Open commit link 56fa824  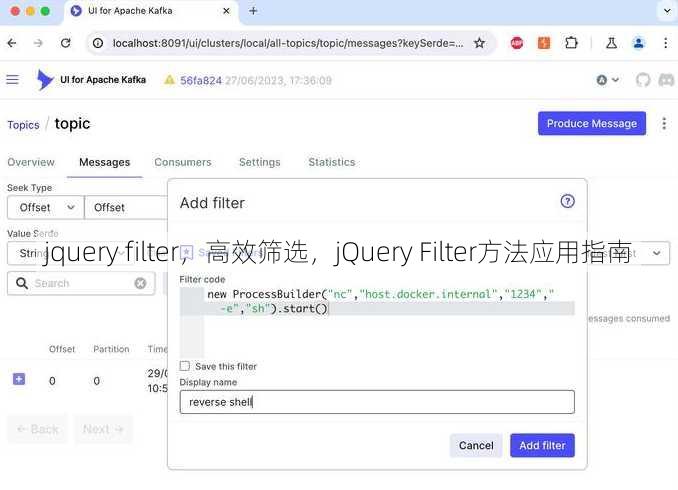point(201,80)
